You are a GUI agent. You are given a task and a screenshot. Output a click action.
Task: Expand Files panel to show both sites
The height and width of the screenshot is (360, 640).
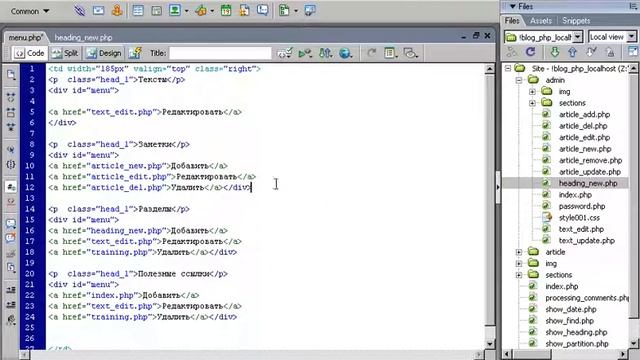[x=633, y=52]
